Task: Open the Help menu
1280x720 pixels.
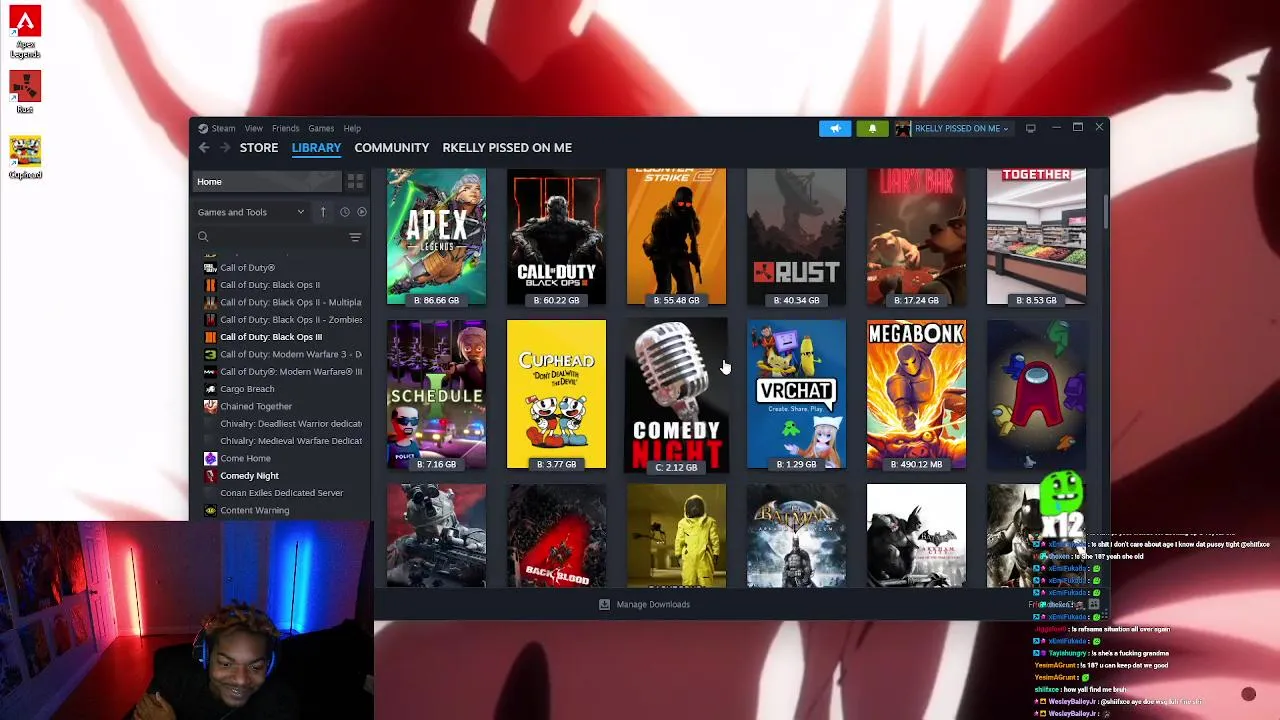Action: pos(352,128)
